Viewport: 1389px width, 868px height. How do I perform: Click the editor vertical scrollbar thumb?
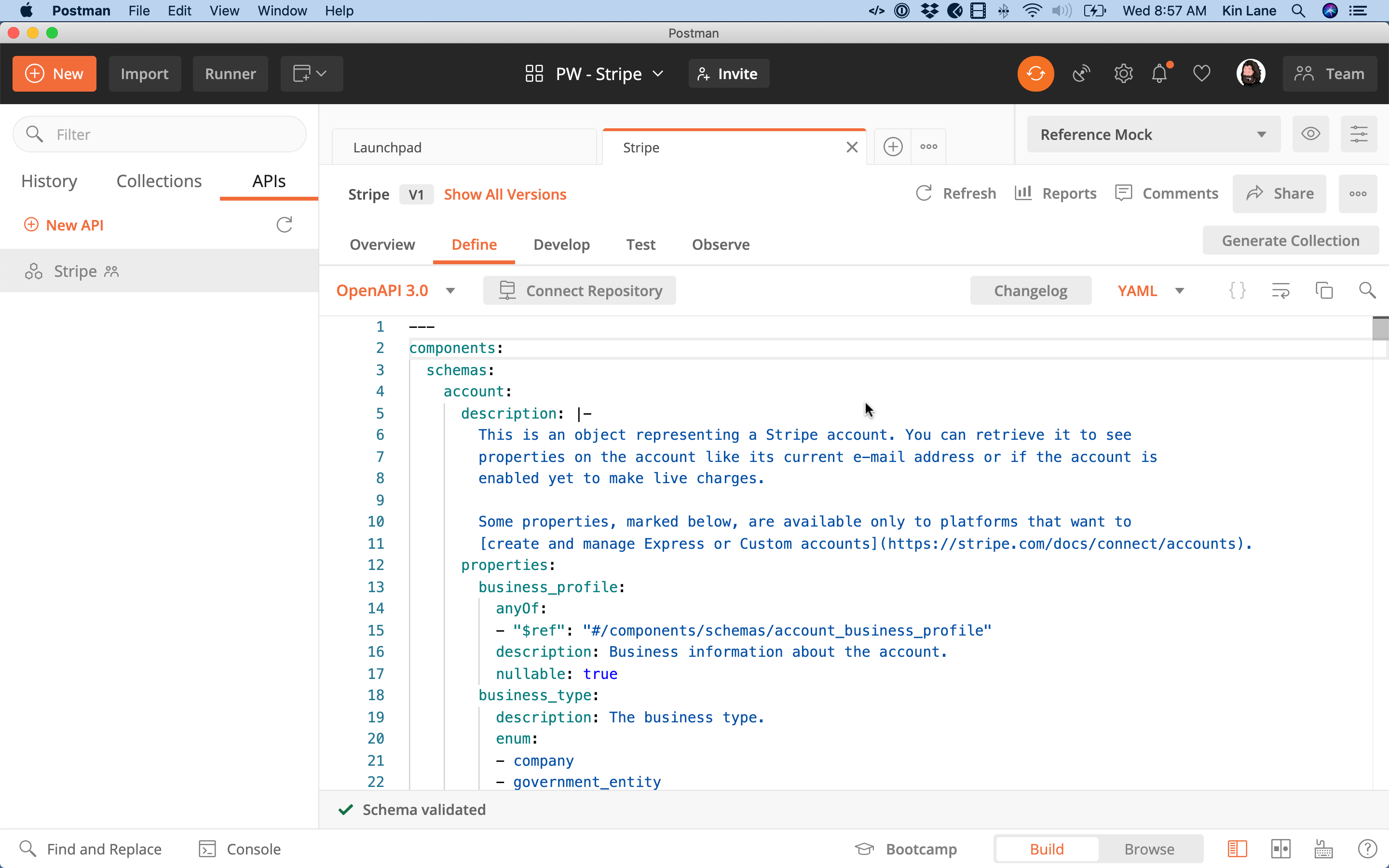(1380, 329)
